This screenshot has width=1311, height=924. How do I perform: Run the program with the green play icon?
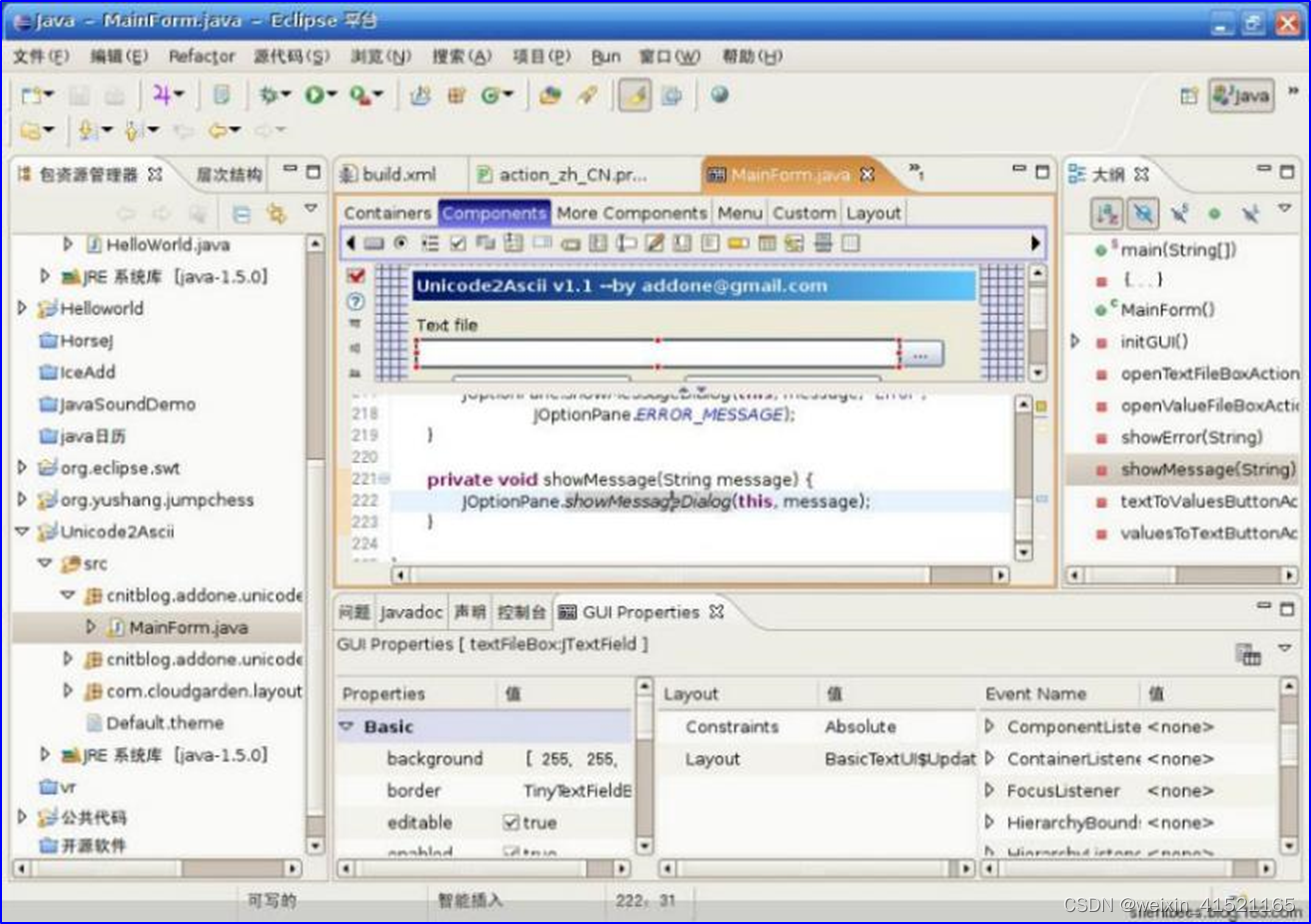tap(316, 95)
